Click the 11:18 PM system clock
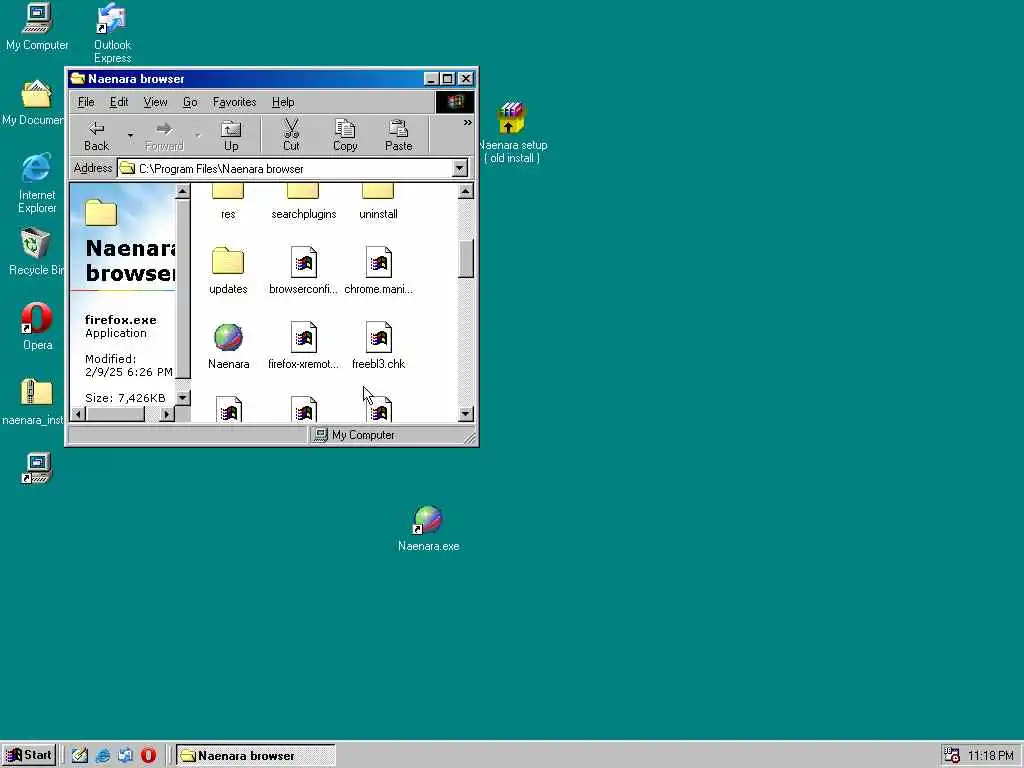 pyautogui.click(x=991, y=756)
